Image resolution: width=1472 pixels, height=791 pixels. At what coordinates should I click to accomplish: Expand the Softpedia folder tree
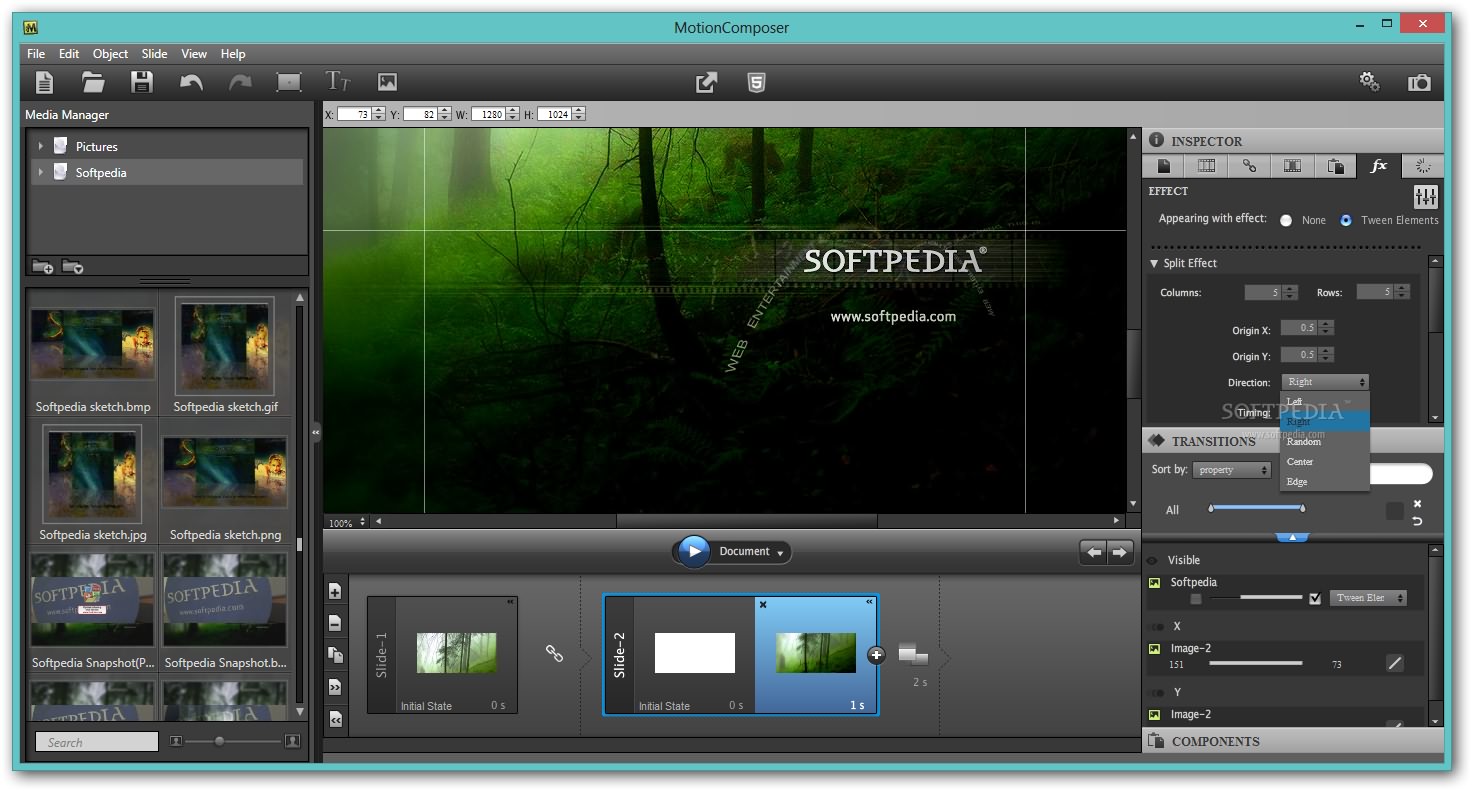tap(41, 173)
